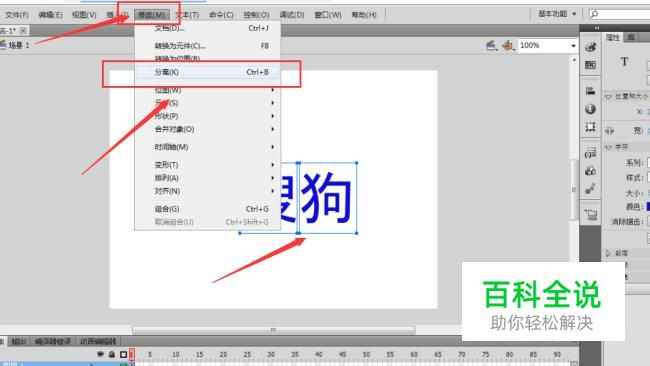650x366 pixels.
Task: Click frame 60 on timeline ruler
Action: [414, 354]
